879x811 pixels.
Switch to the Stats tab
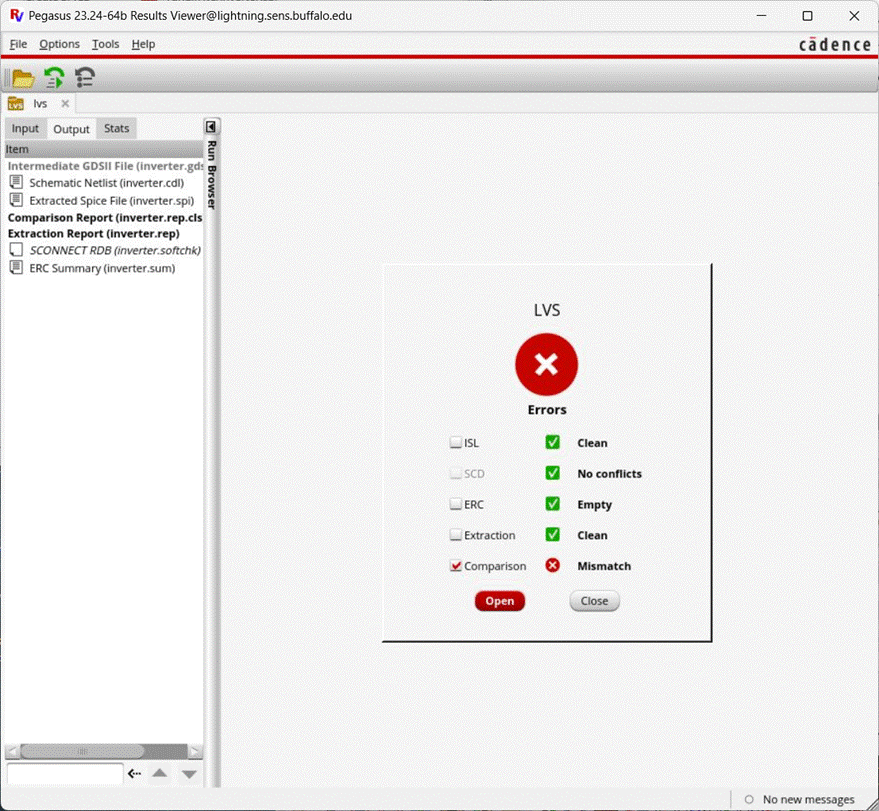click(x=116, y=128)
